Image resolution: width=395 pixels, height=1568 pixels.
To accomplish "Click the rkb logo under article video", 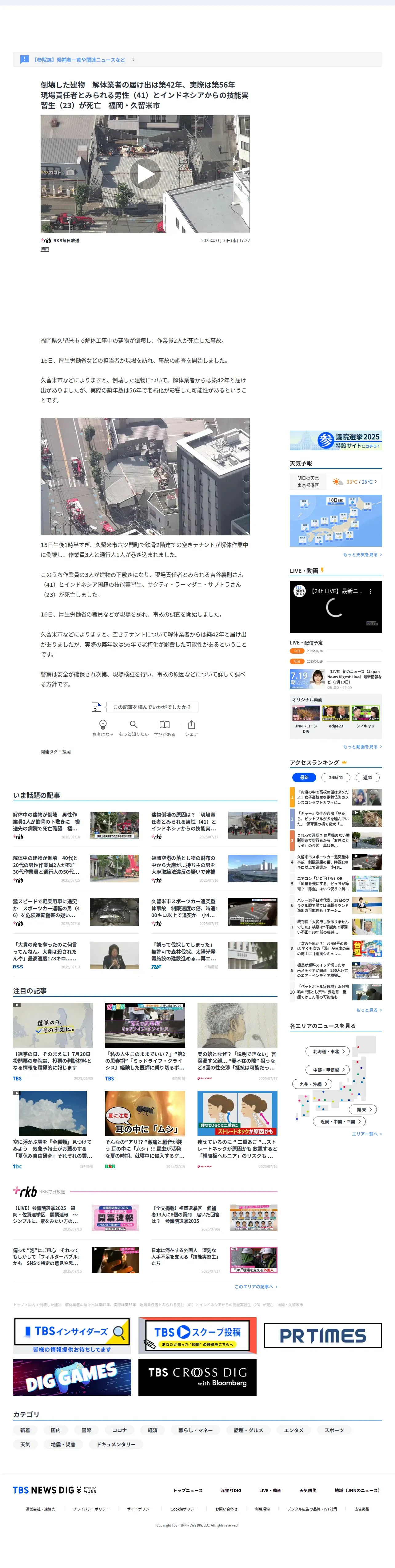I will point(46,240).
